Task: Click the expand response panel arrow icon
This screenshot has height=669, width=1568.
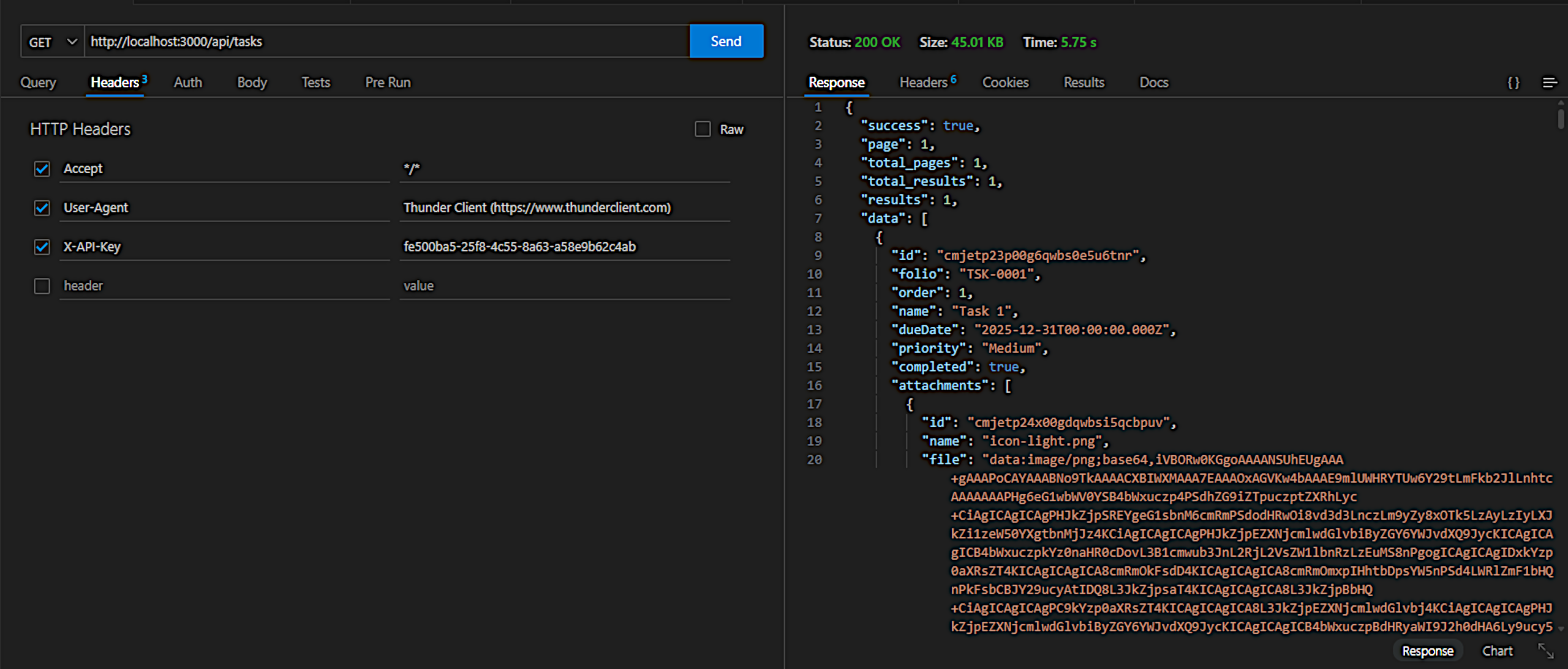Action: (1545, 651)
